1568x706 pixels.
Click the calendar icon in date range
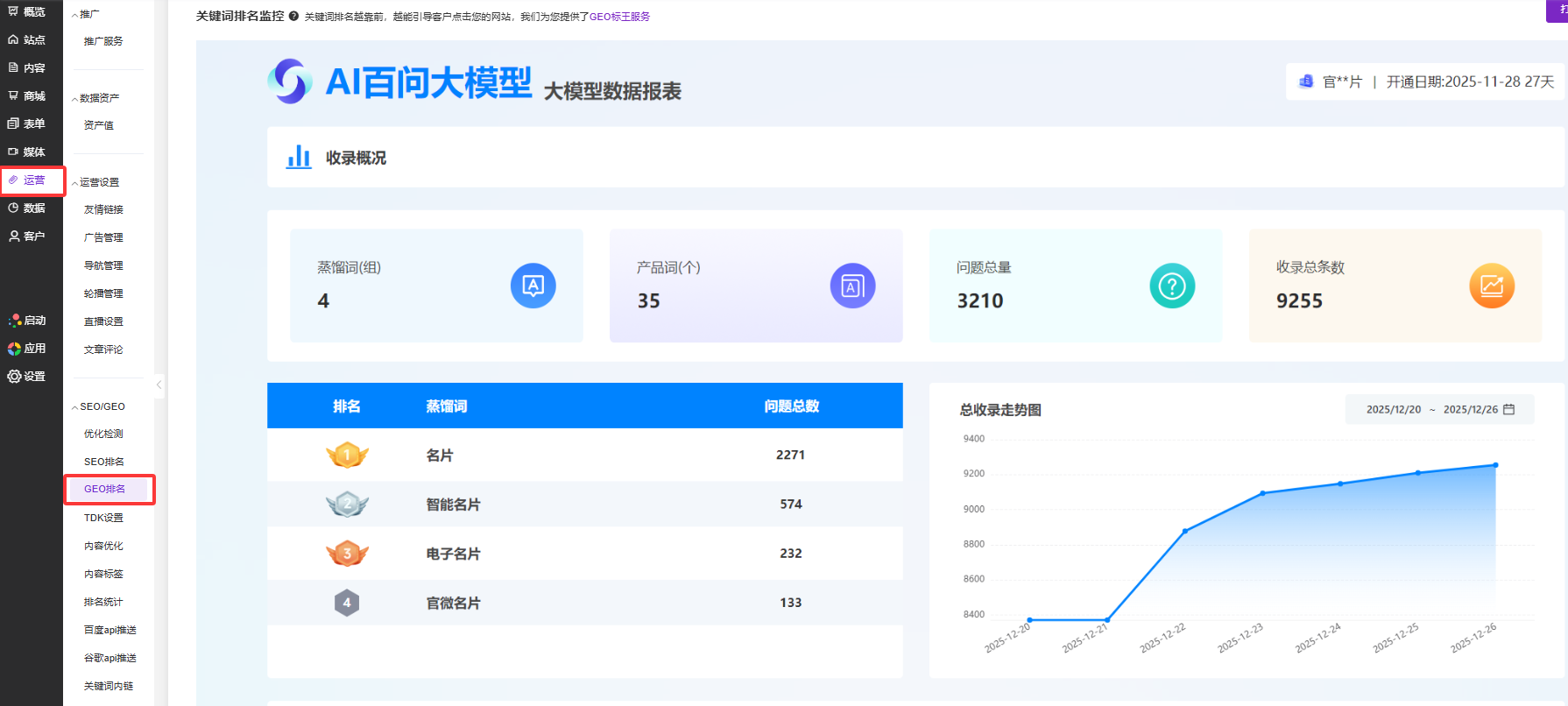tap(1508, 409)
